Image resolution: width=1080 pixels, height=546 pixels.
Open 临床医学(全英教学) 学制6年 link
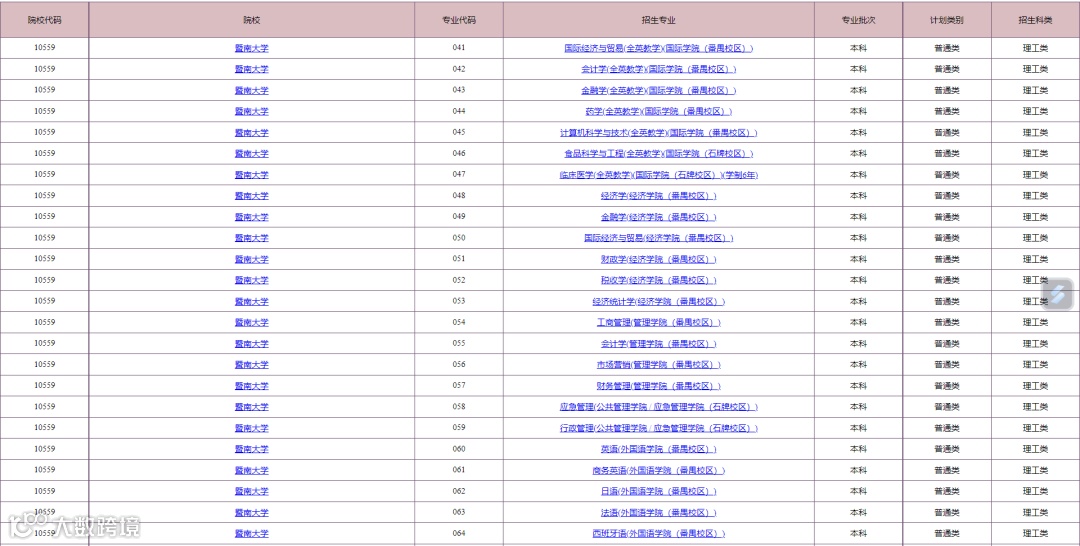coord(658,175)
